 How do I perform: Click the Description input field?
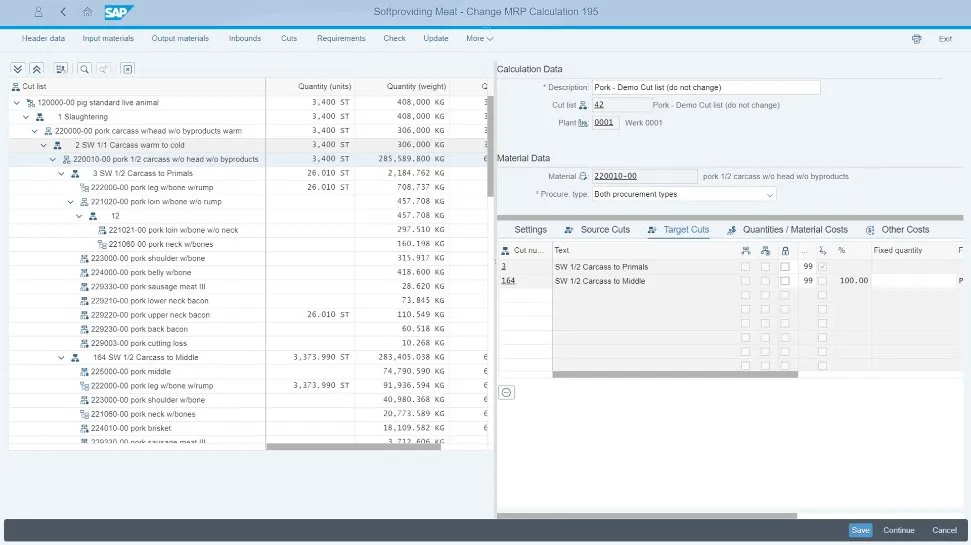click(705, 88)
